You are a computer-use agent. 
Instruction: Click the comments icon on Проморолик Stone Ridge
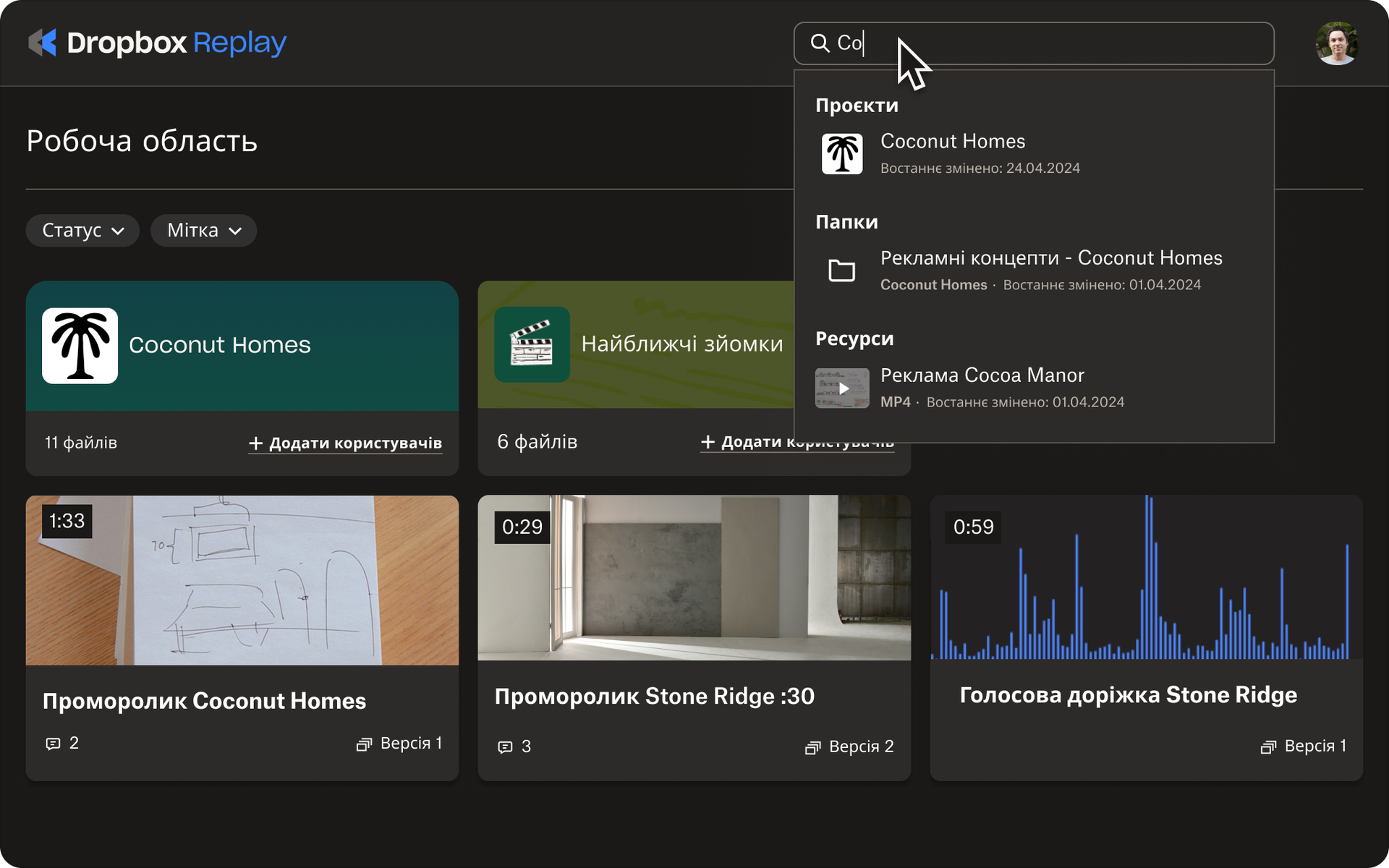click(506, 746)
